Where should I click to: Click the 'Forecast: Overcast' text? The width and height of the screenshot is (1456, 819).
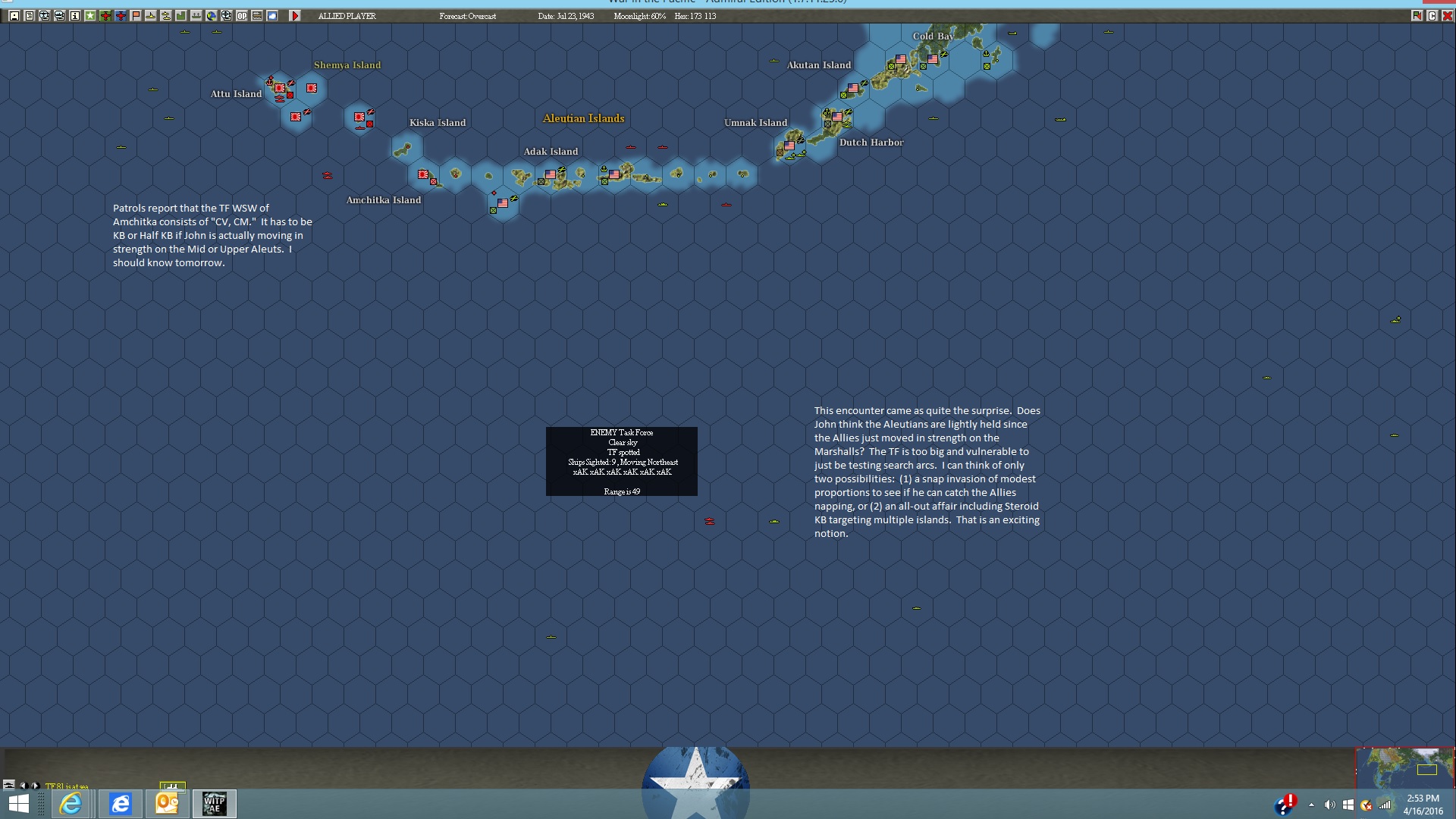pos(468,16)
